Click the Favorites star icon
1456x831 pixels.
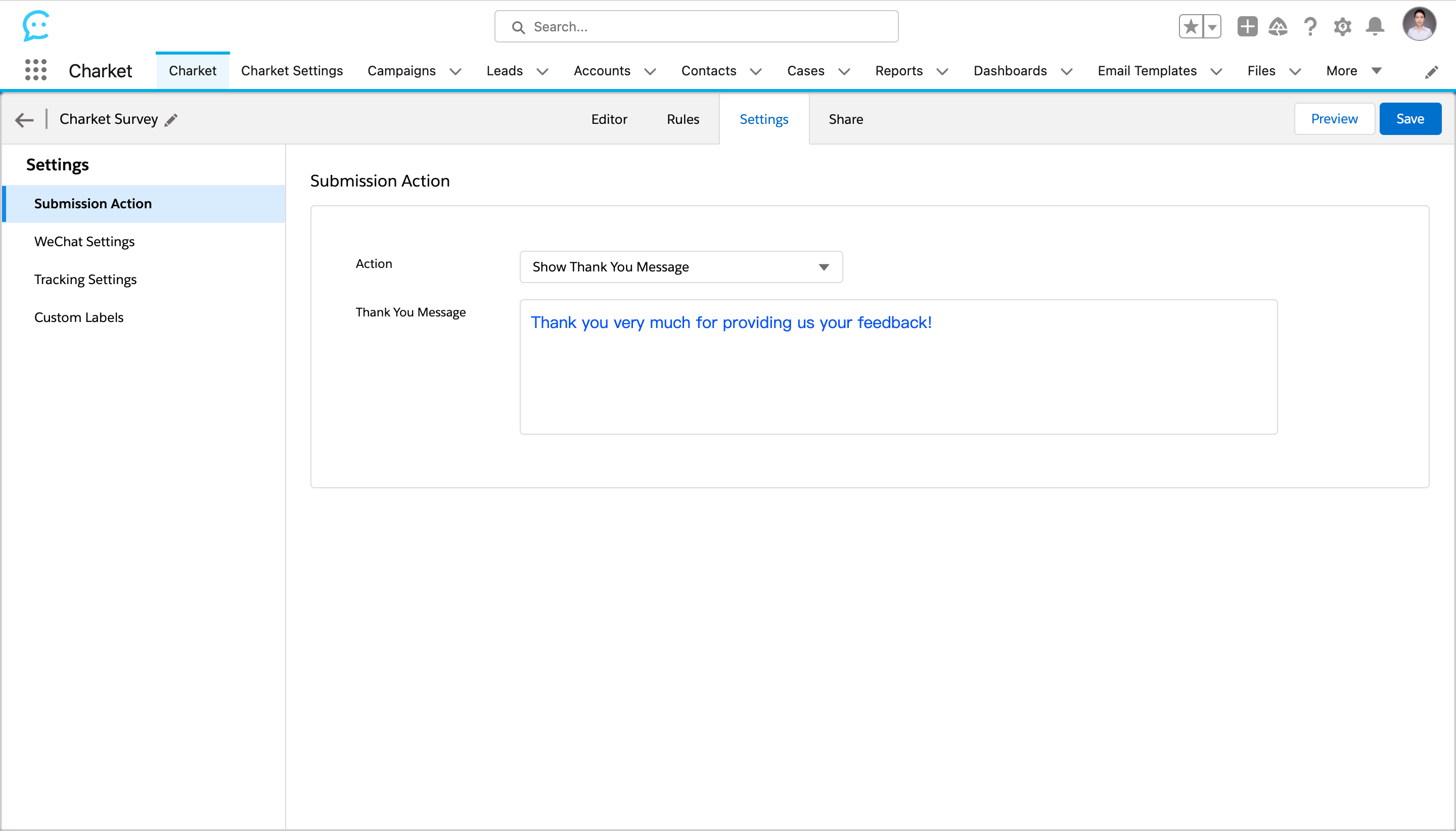pyautogui.click(x=1191, y=26)
